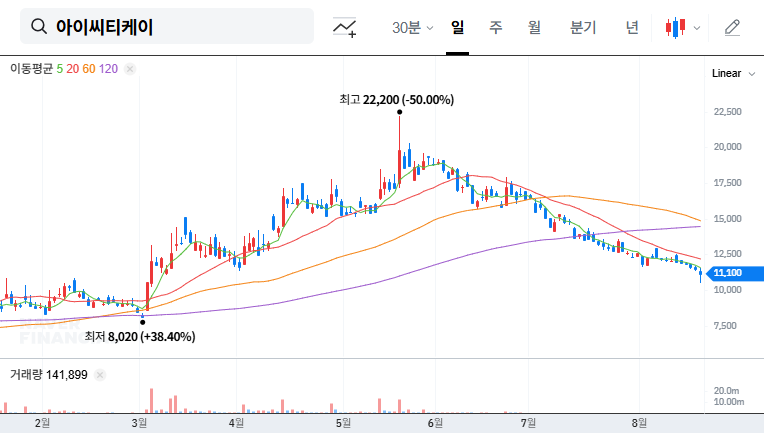This screenshot has width=764, height=433.
Task: Switch to the 주 weekly tab
Action: coord(495,27)
